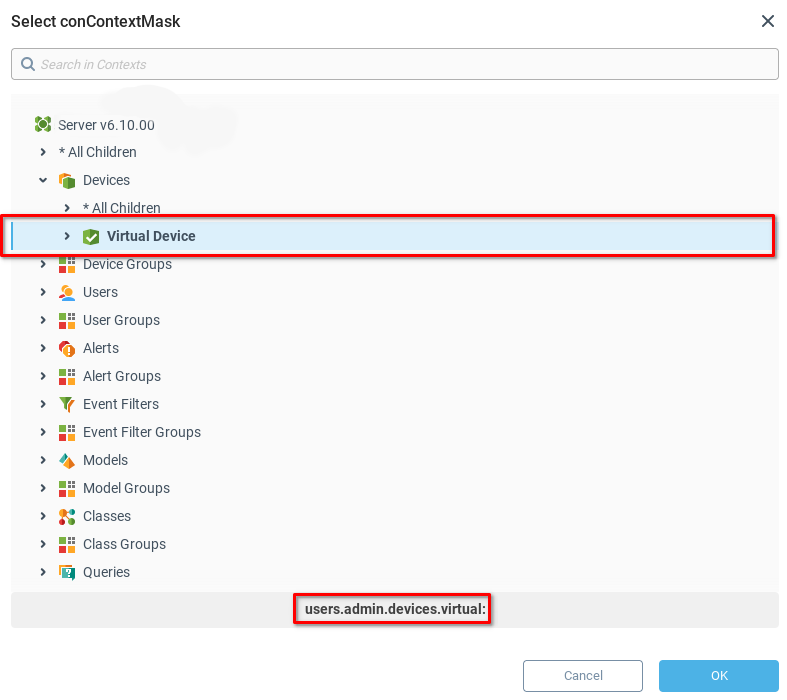Select the Event Filter Groups item

pos(141,432)
